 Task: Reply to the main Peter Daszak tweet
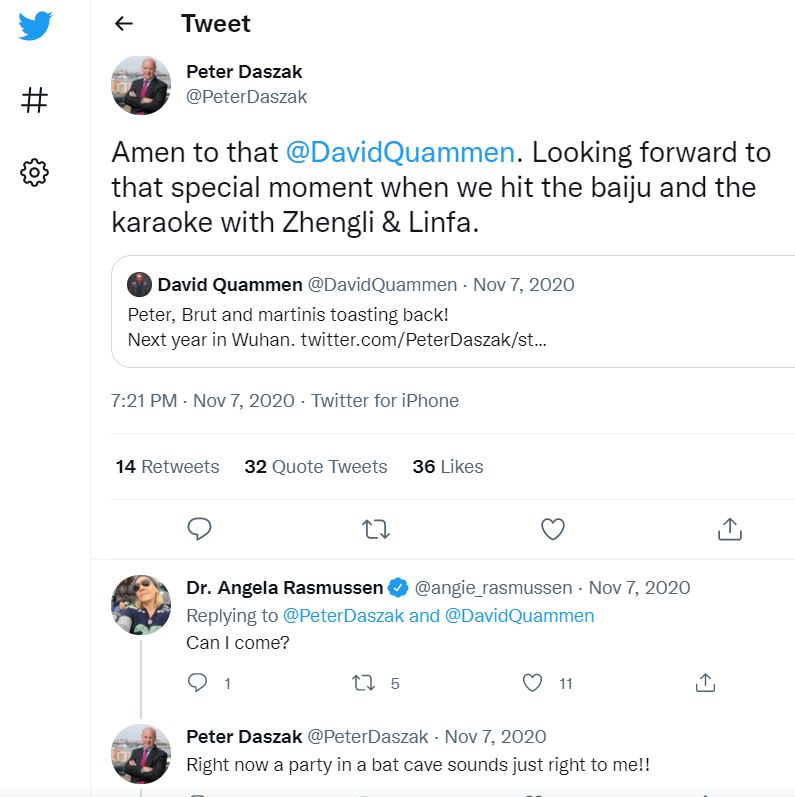click(200, 529)
